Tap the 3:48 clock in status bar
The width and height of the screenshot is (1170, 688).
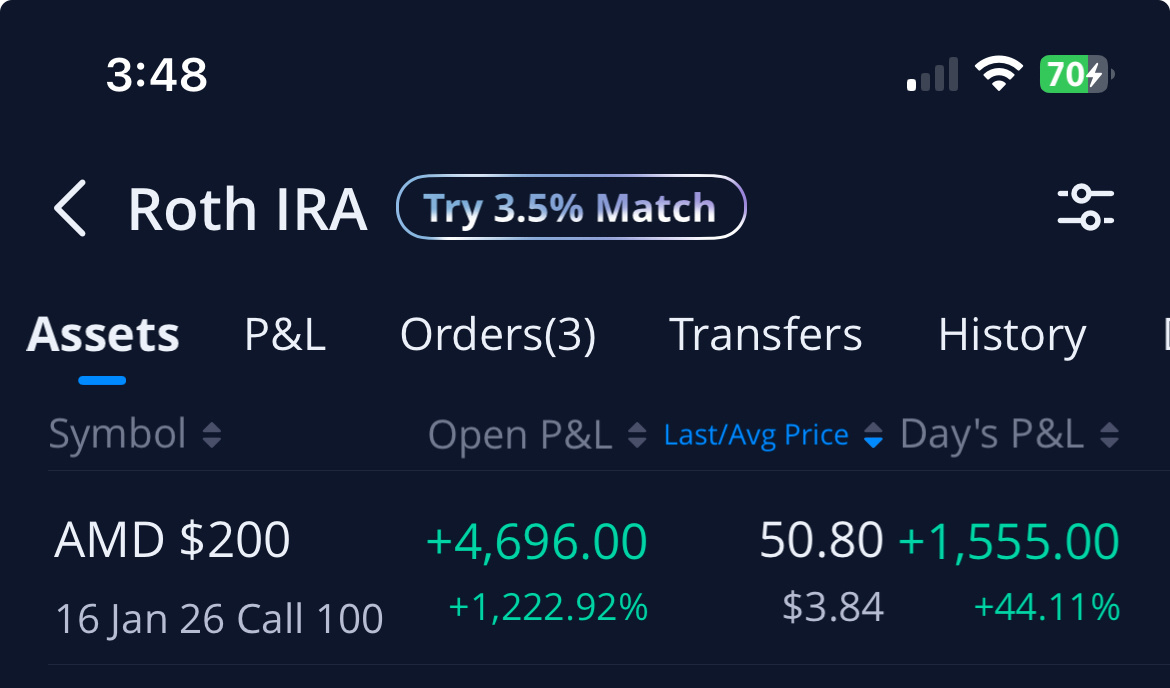point(157,75)
